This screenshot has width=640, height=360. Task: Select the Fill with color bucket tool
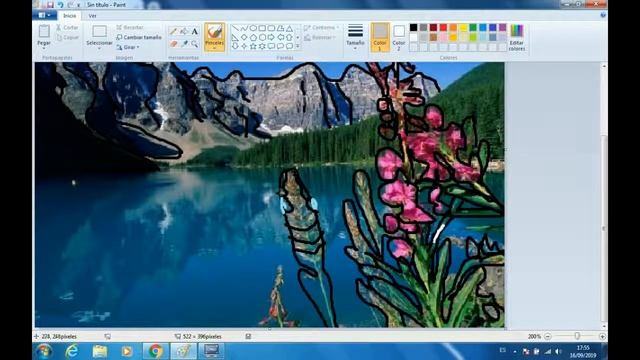coord(184,31)
